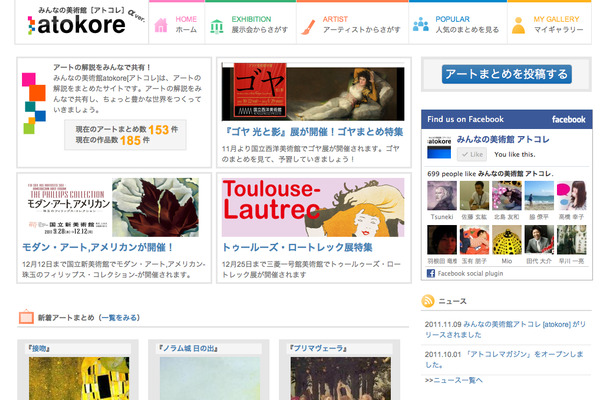610x400 pixels.
Task: Click the 接吻 artwork thumbnail
Action: point(79,378)
